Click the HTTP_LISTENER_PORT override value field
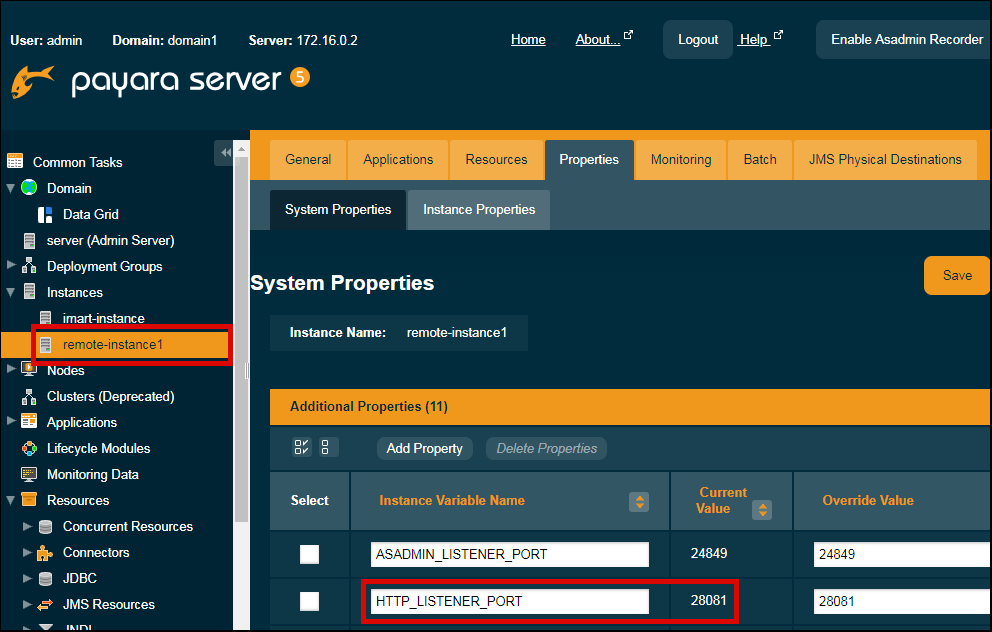This screenshot has height=632, width=992. tap(900, 602)
